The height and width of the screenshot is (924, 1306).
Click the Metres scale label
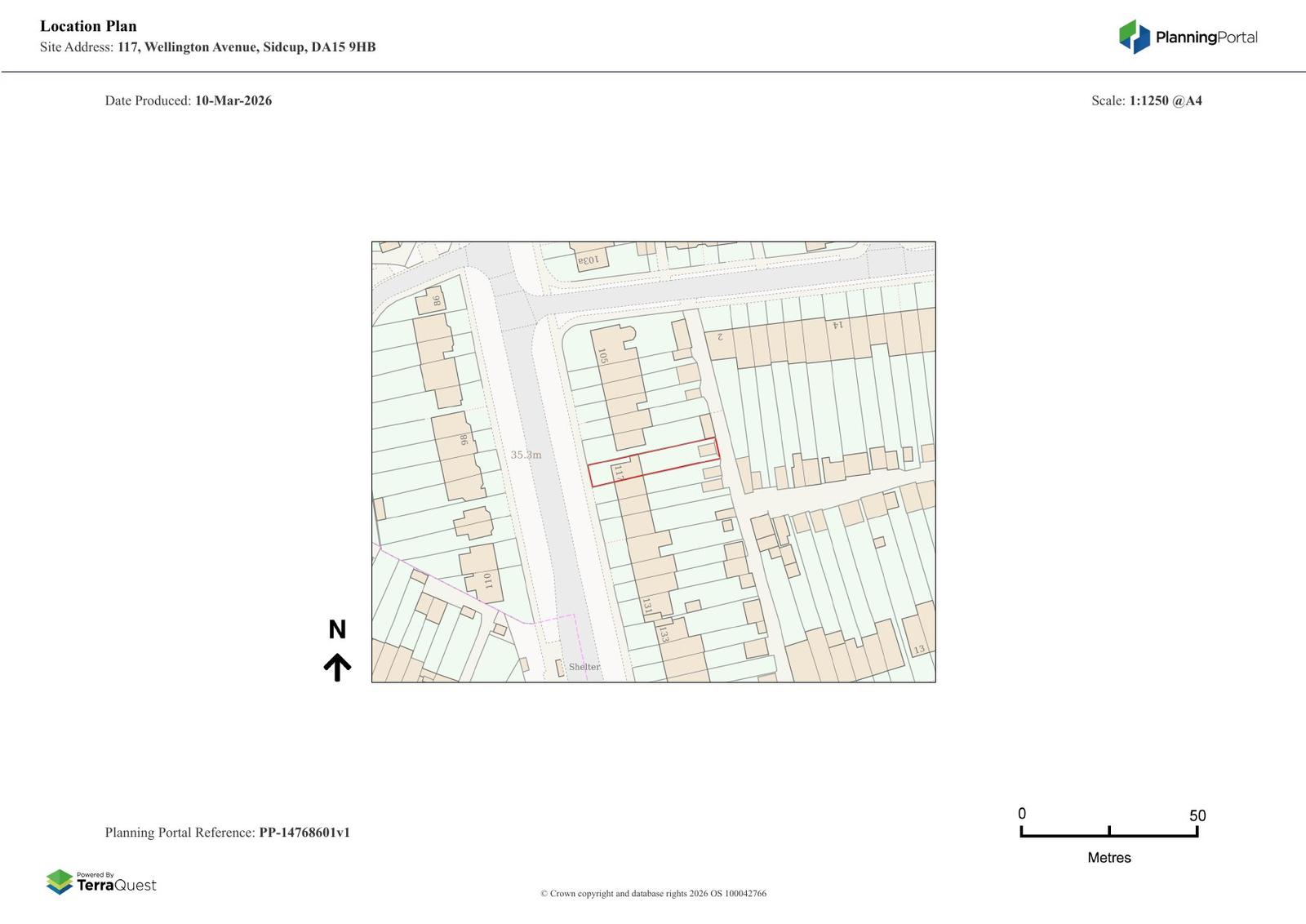(x=1108, y=857)
